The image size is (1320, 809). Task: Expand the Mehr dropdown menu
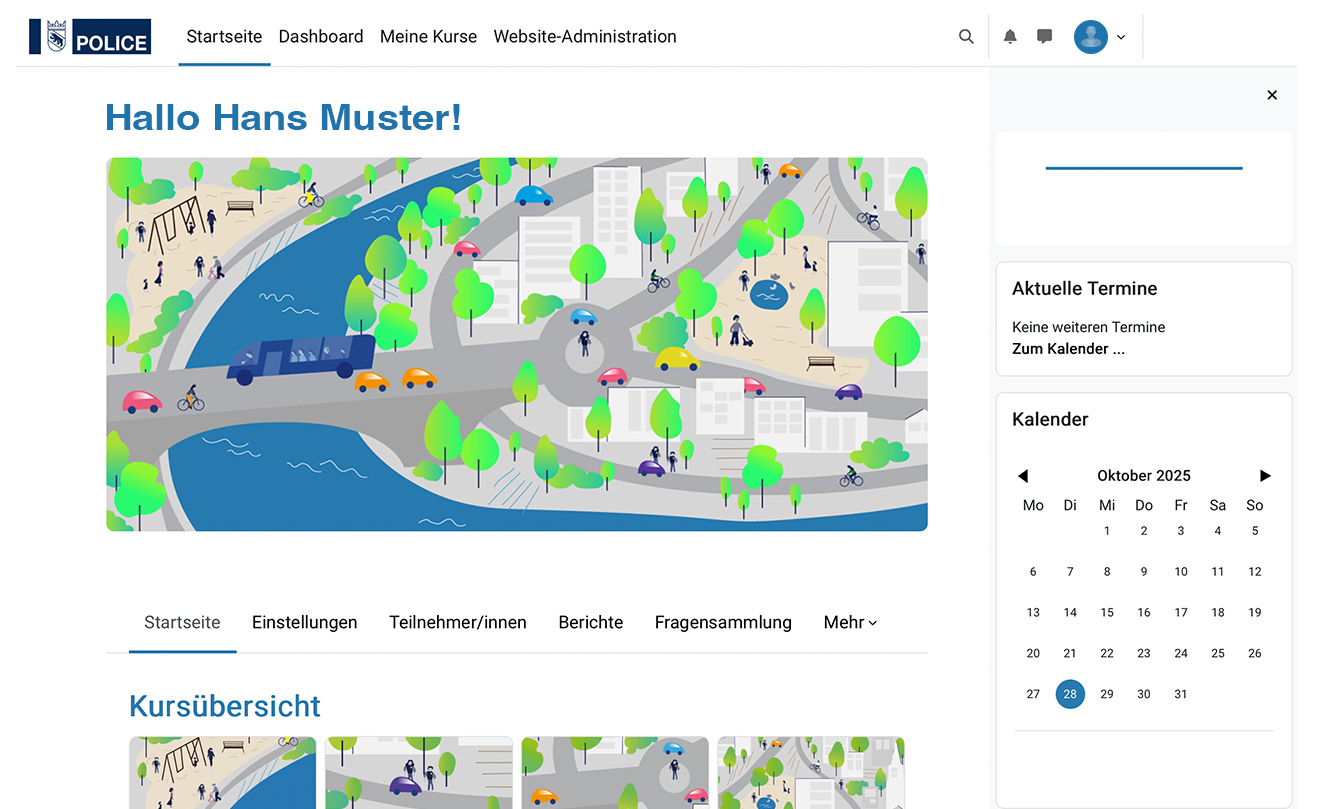tap(850, 622)
